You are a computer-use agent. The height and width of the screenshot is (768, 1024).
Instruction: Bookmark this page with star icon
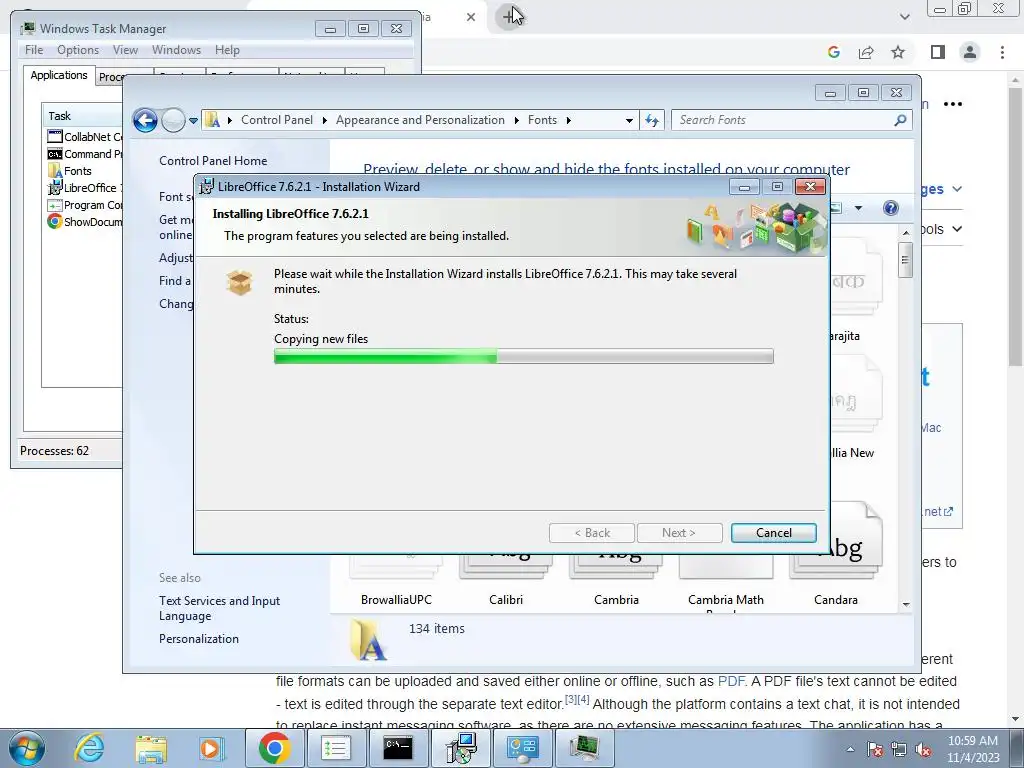click(x=898, y=52)
